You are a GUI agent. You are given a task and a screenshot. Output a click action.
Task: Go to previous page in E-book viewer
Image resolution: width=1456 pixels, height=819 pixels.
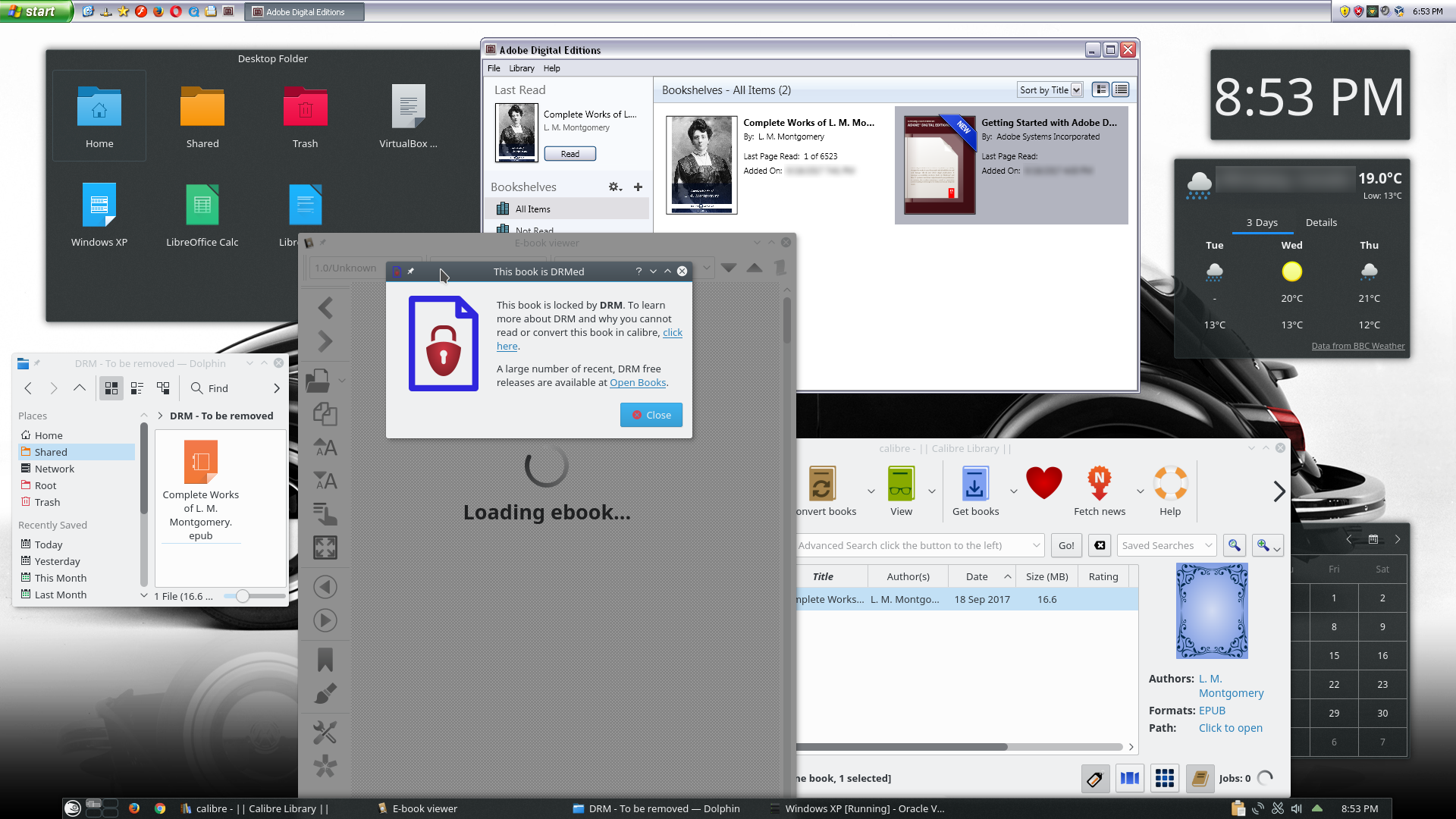(x=325, y=308)
